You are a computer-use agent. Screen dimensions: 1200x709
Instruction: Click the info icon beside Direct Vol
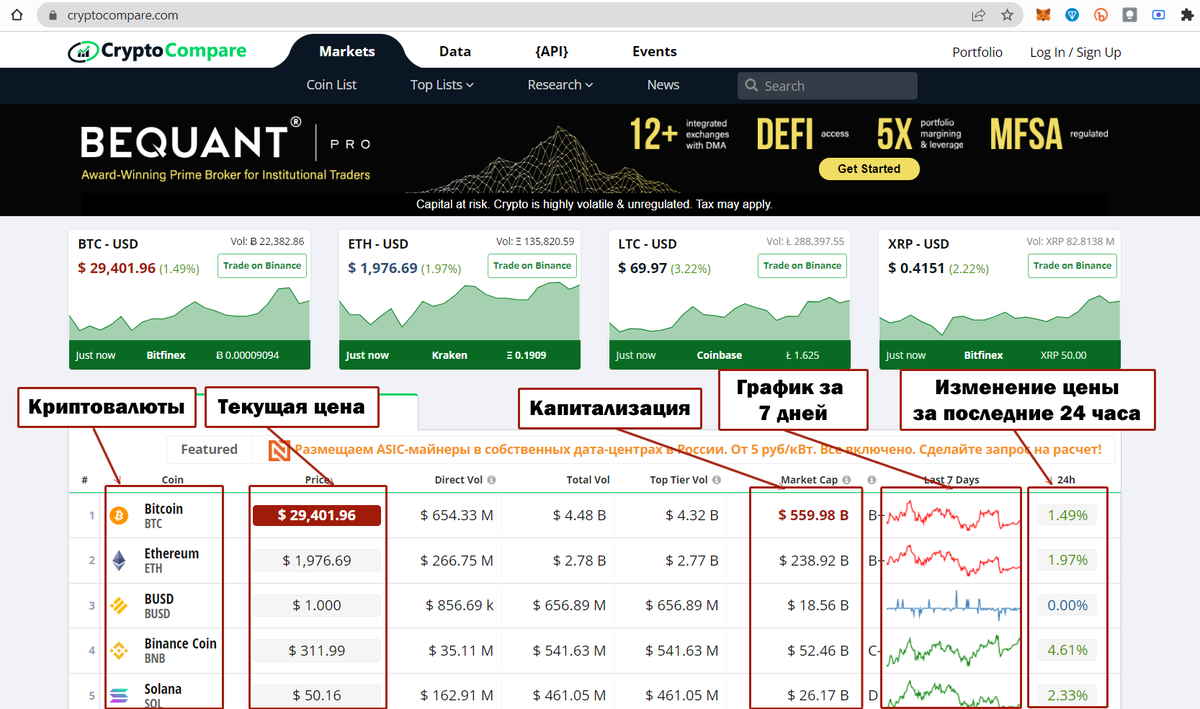491,480
